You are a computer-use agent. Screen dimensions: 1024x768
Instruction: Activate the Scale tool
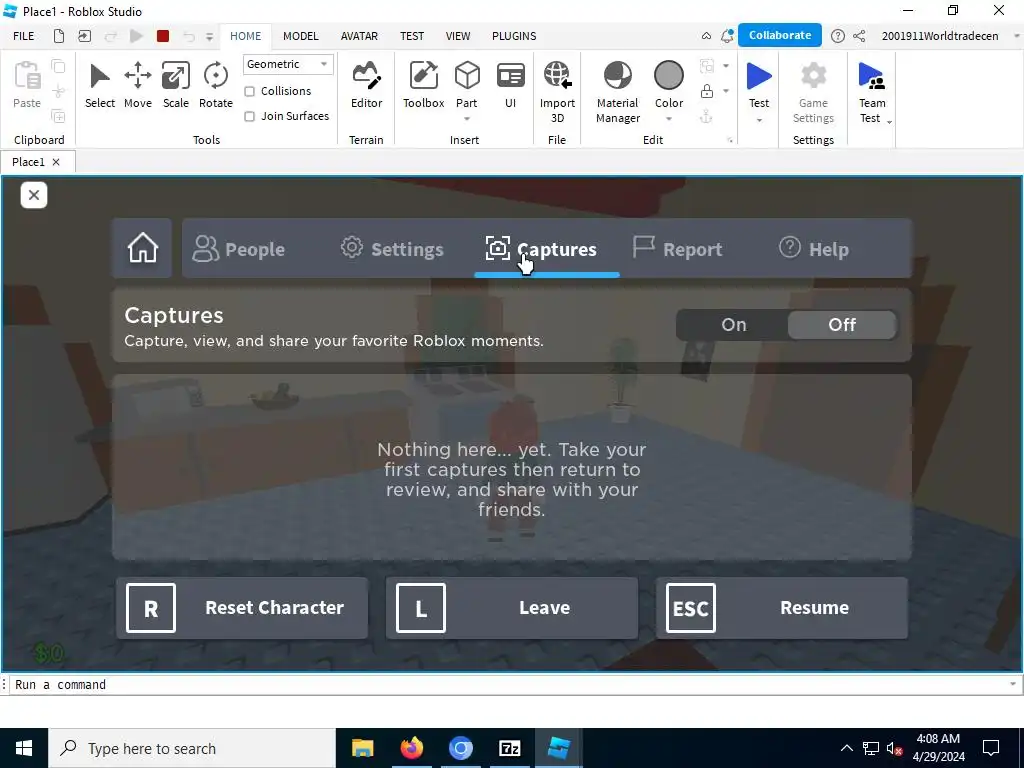click(x=176, y=85)
